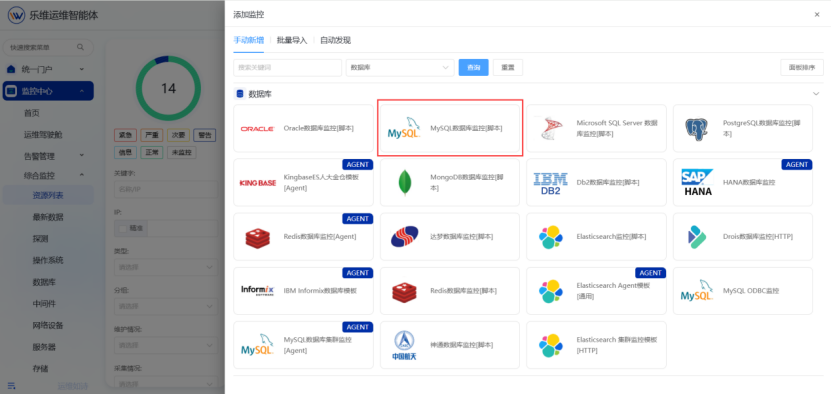
Task: Select the MySQL ODBC监控 logo
Action: tap(697, 290)
